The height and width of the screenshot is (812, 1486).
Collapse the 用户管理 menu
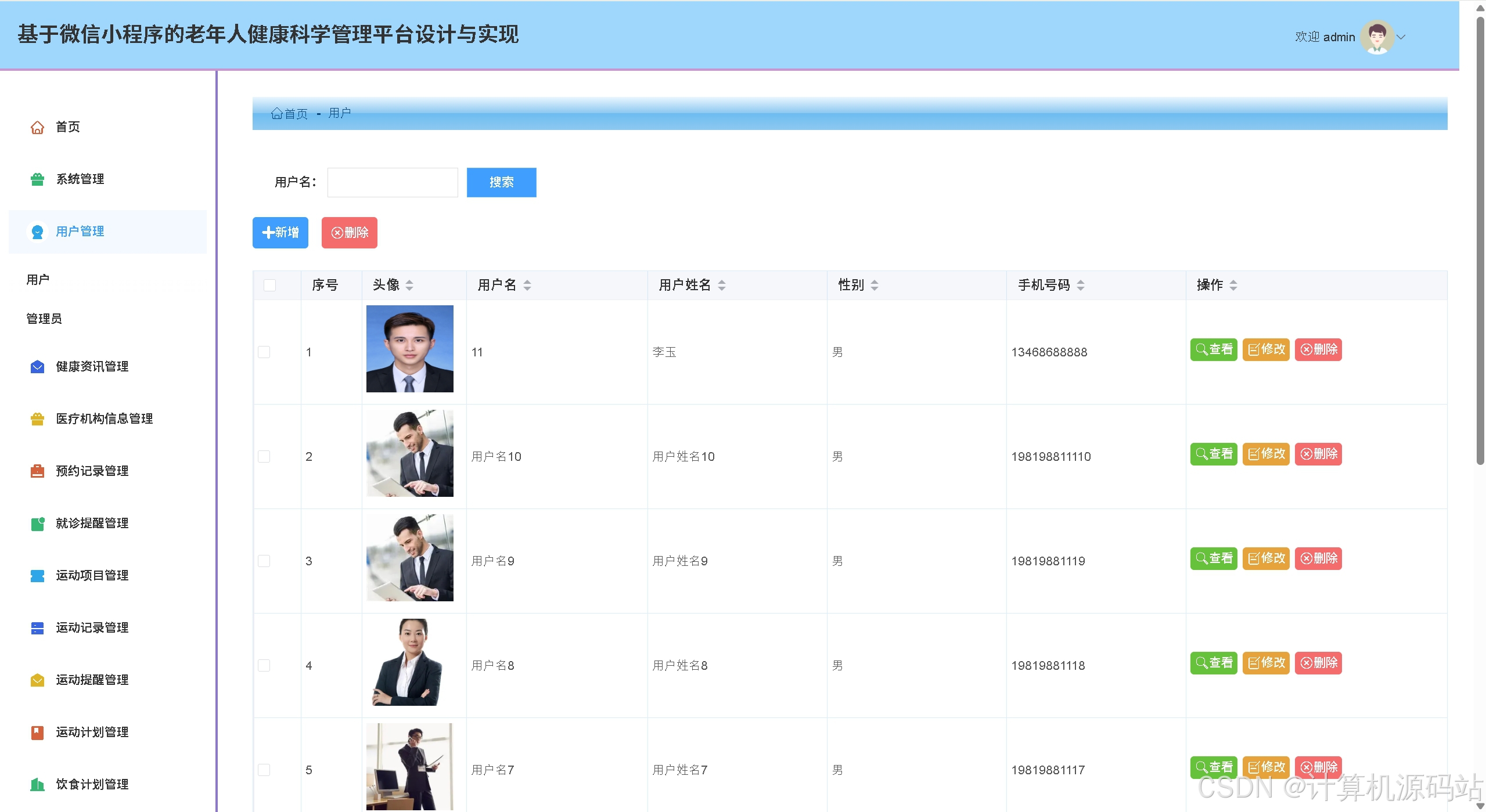click(107, 232)
